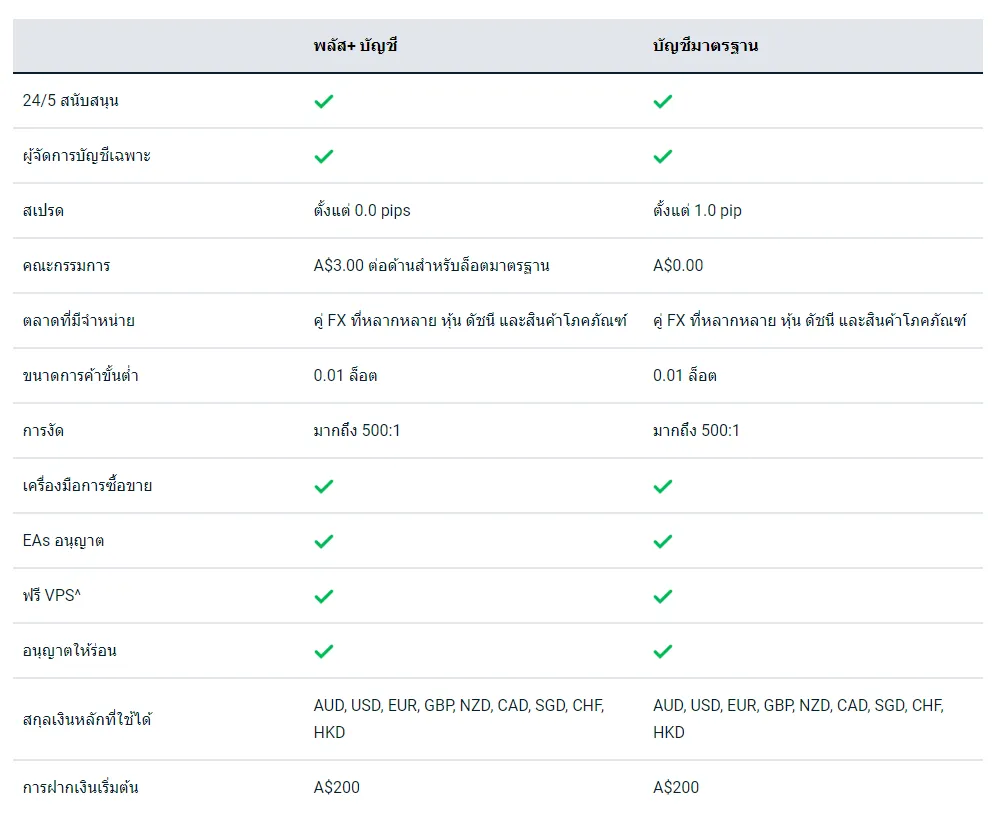Click standard account checkmark for เครื่องมือการซื้อขาย

click(662, 486)
